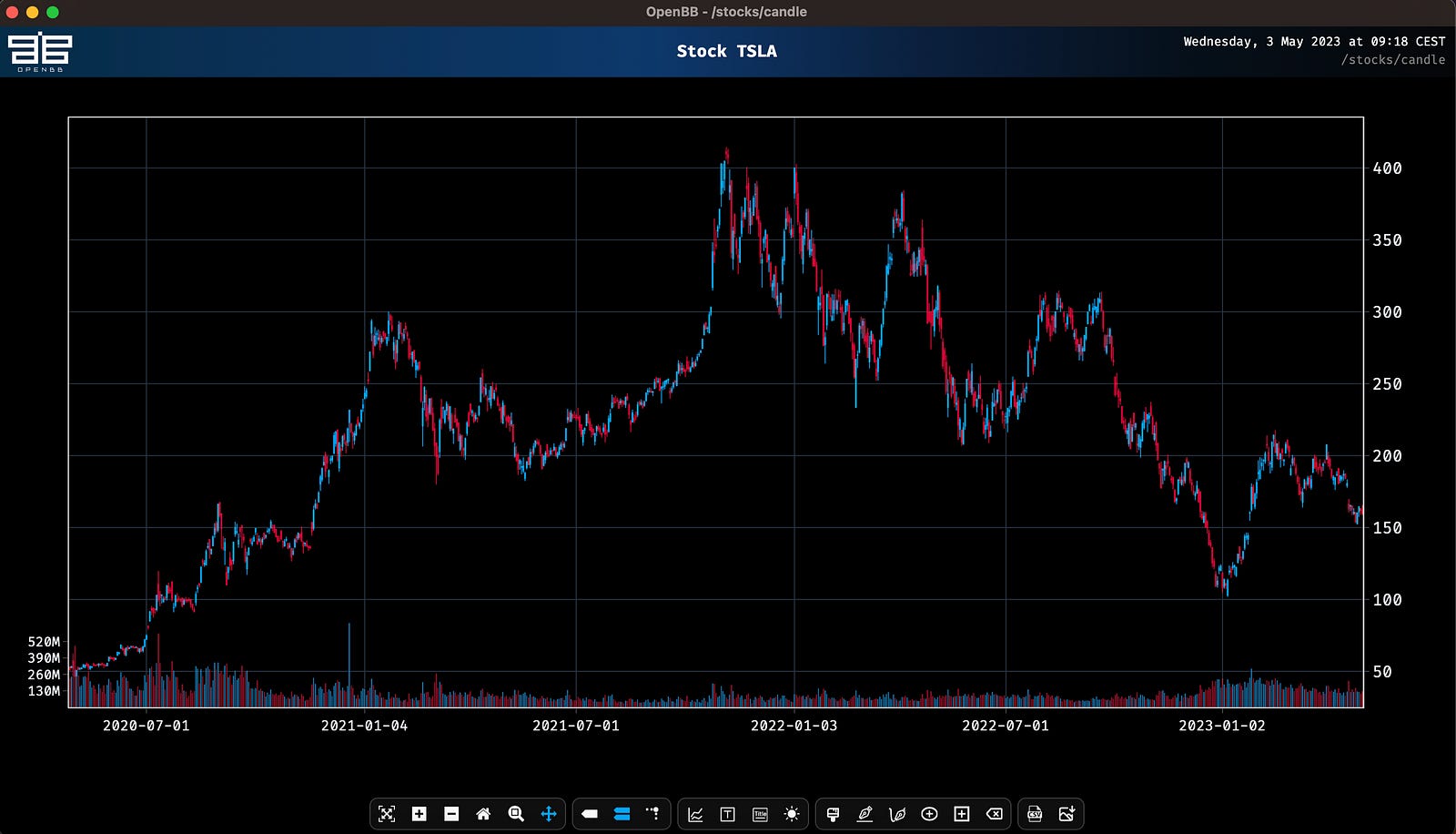Click the 2021-07-01 axis label

[x=576, y=726]
